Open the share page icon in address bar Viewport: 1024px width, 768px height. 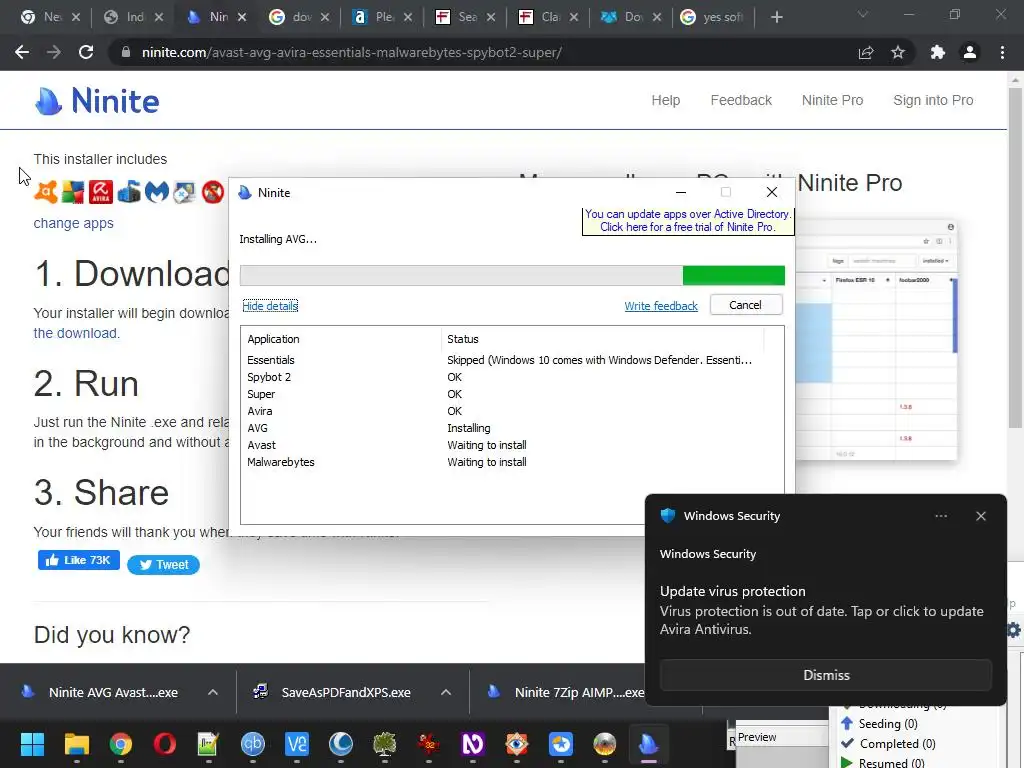pos(866,52)
